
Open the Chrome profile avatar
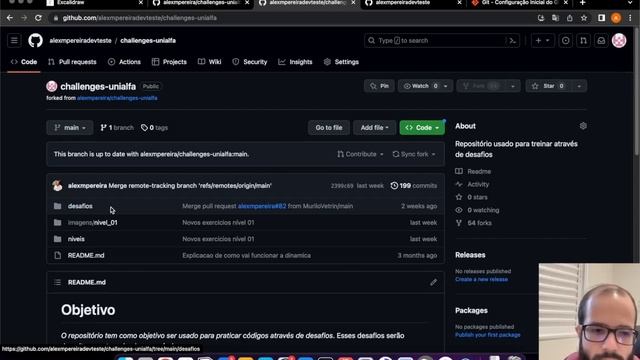[x=616, y=18]
